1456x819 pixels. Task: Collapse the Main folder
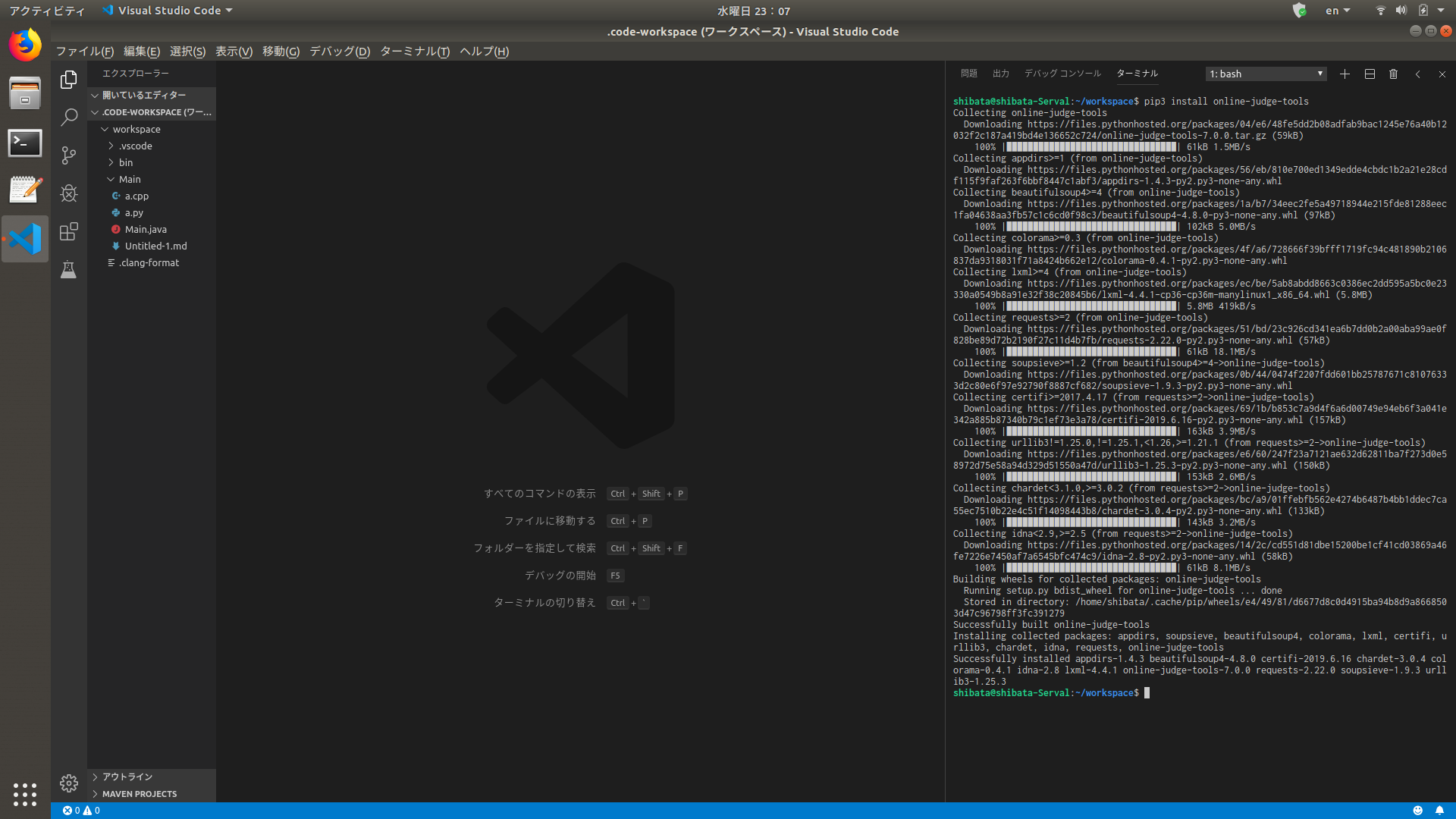tap(129, 179)
